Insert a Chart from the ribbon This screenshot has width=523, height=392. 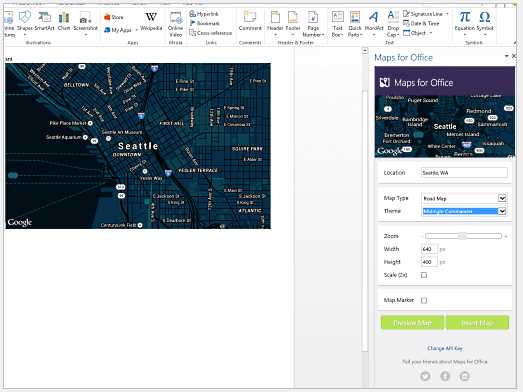[x=64, y=21]
